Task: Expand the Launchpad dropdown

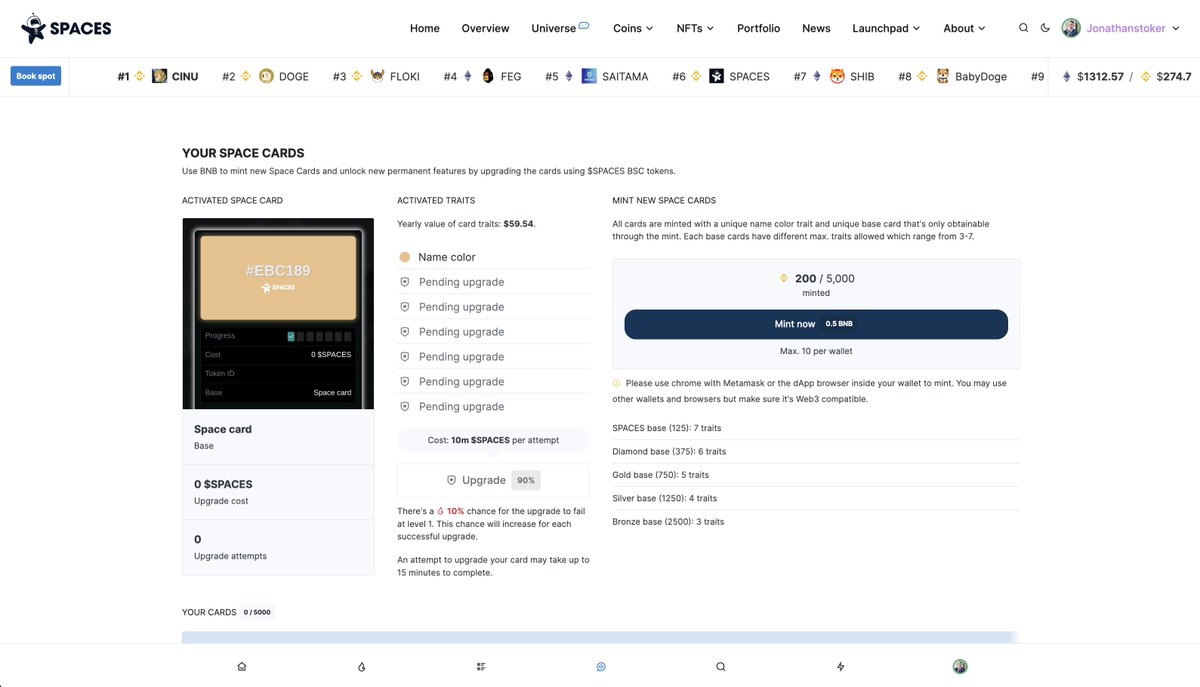Action: (x=886, y=28)
